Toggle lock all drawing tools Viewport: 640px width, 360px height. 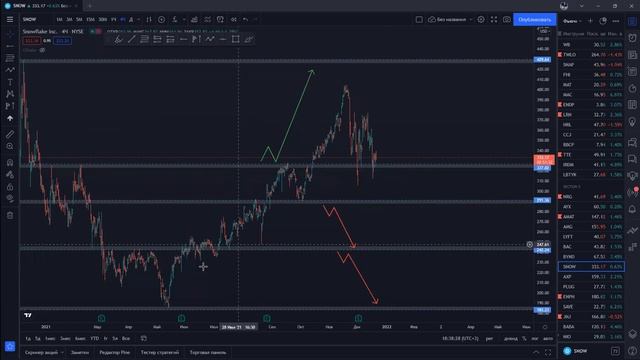click(x=10, y=187)
